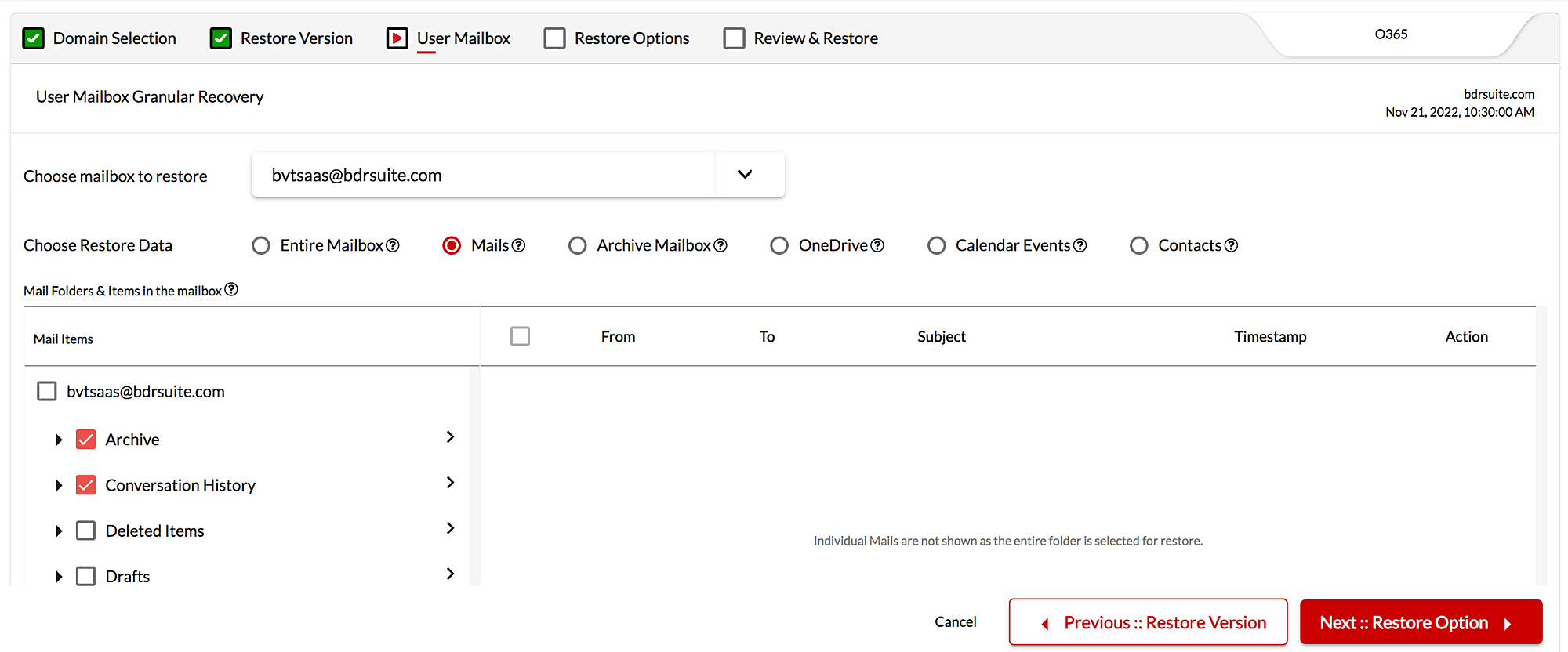Viewport: 1568px width, 652px height.
Task: Open Deleted Items with right chevron
Action: (450, 528)
